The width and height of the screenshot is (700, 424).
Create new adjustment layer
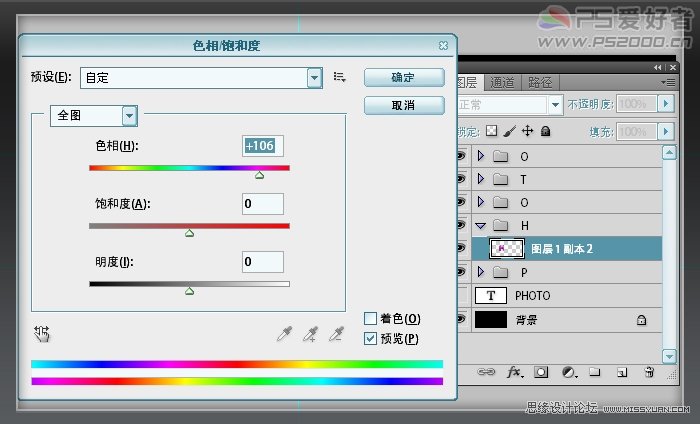pos(569,372)
